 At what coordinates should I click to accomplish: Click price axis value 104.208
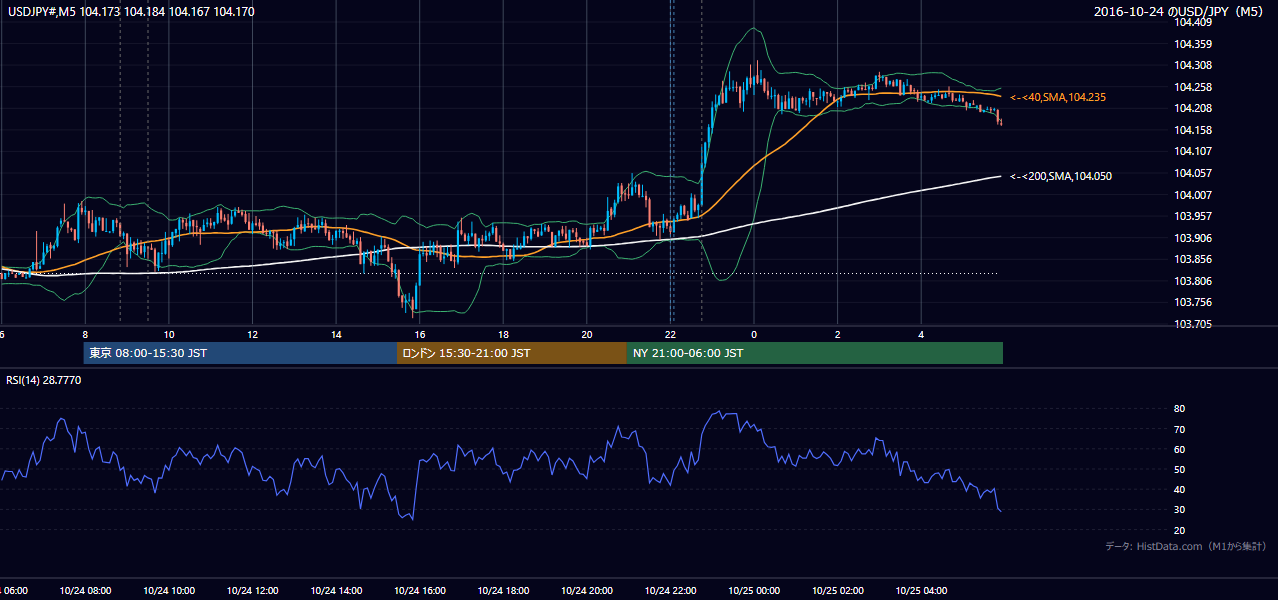click(1194, 108)
